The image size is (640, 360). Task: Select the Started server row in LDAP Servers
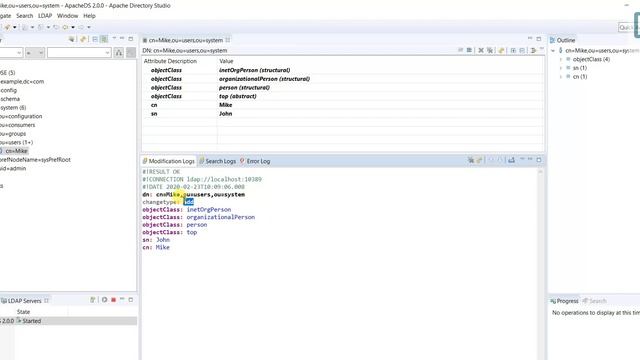coord(68,321)
